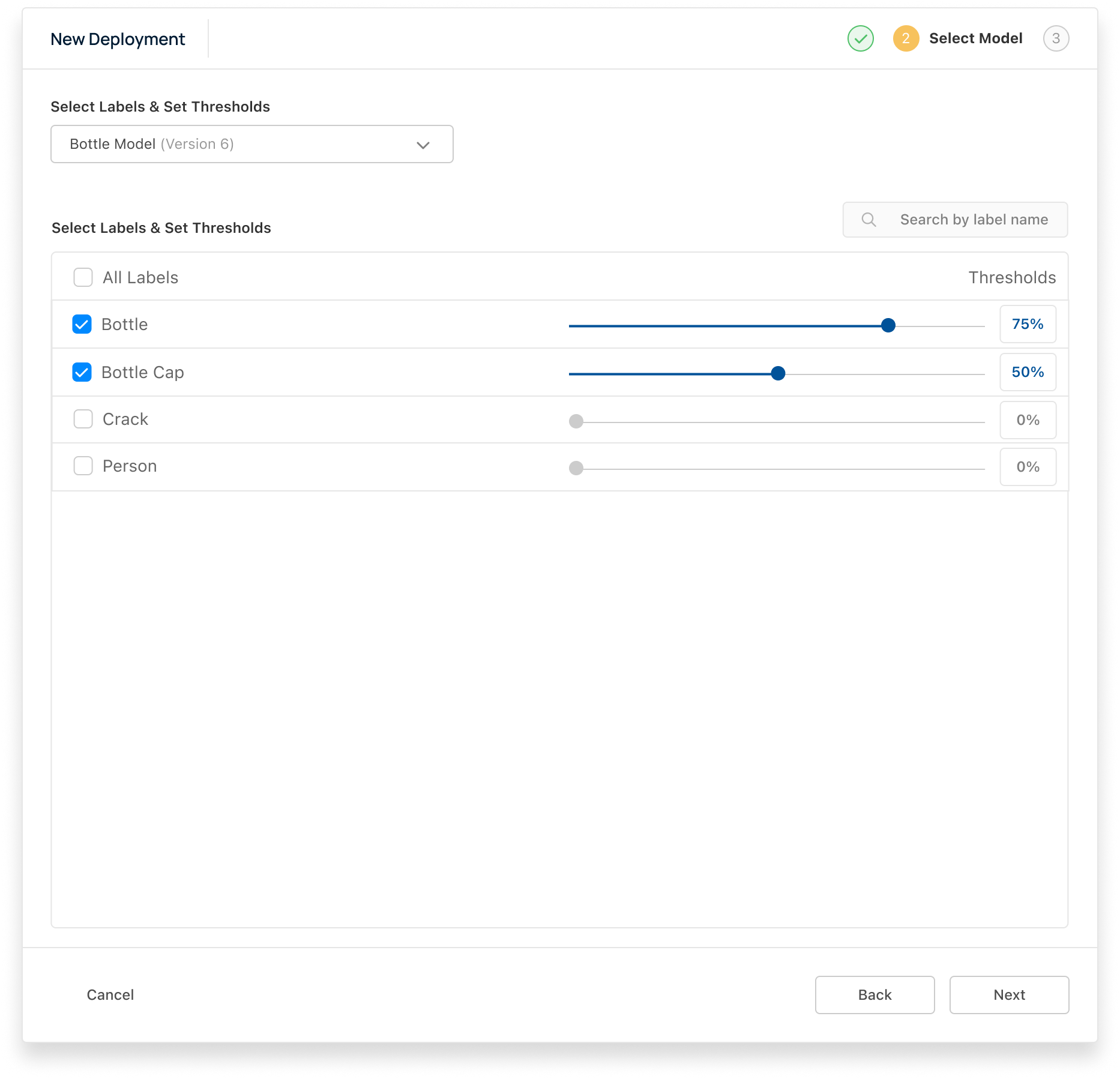The height and width of the screenshot is (1079, 1120).
Task: Click the magnifying glass search icon
Action: tap(869, 220)
